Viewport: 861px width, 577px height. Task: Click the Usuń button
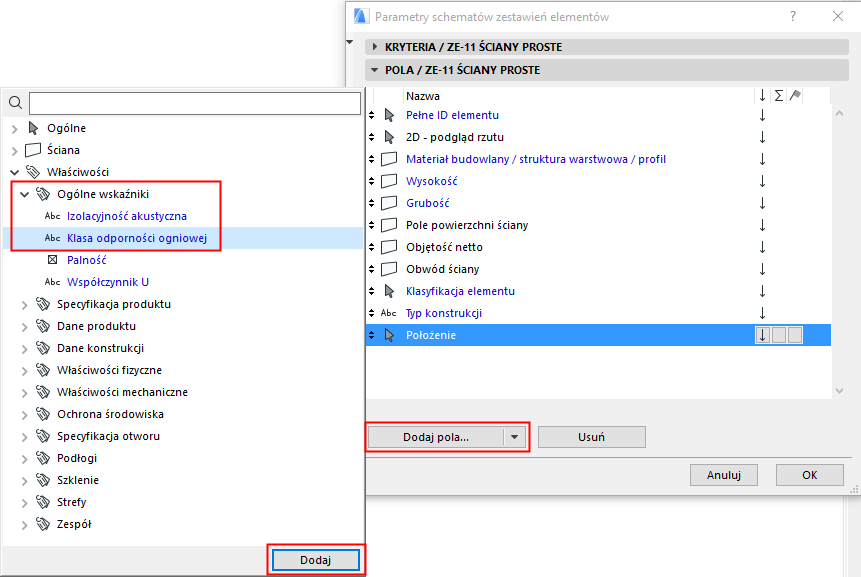pos(591,437)
